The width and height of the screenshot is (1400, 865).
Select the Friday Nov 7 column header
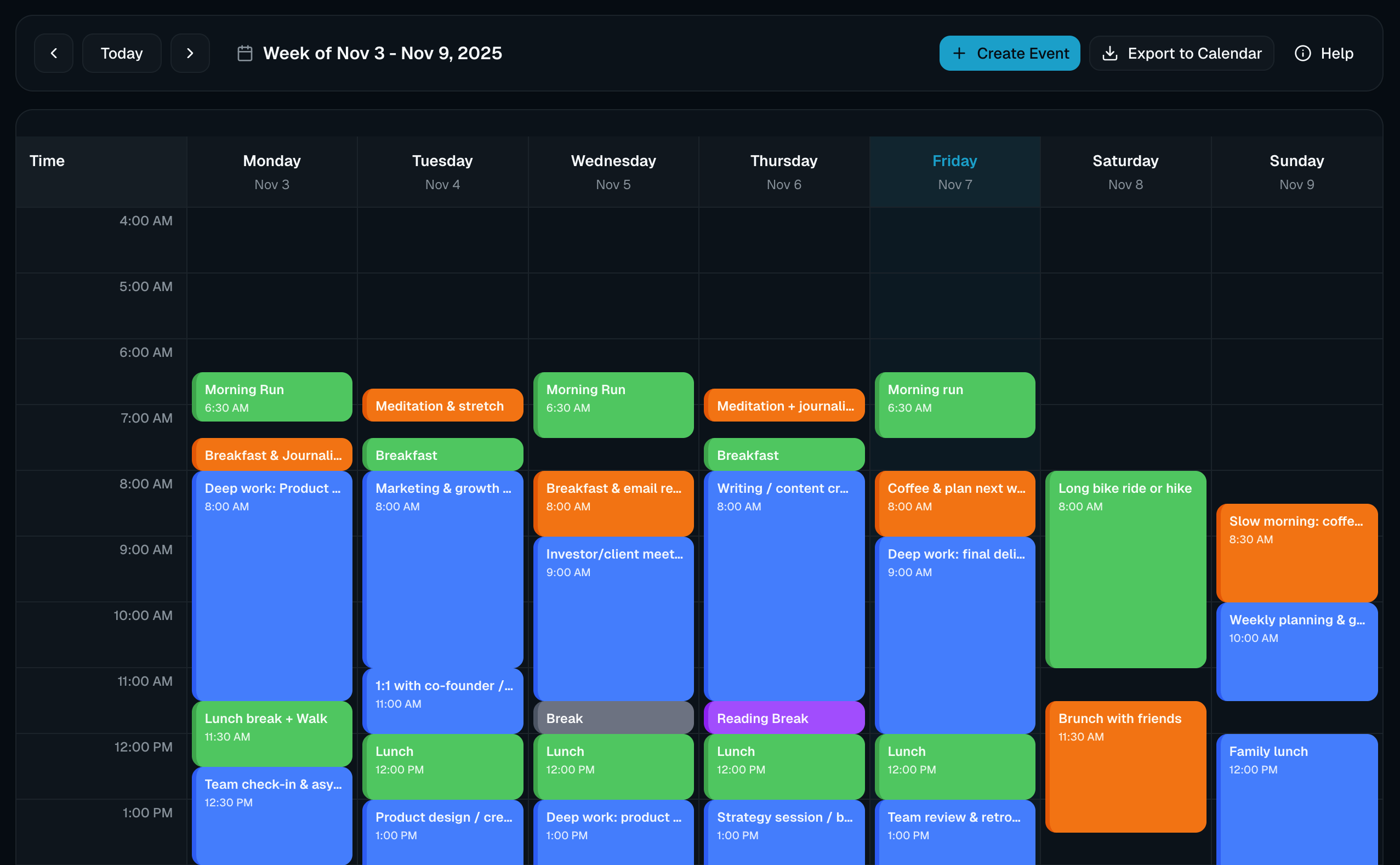(954, 172)
